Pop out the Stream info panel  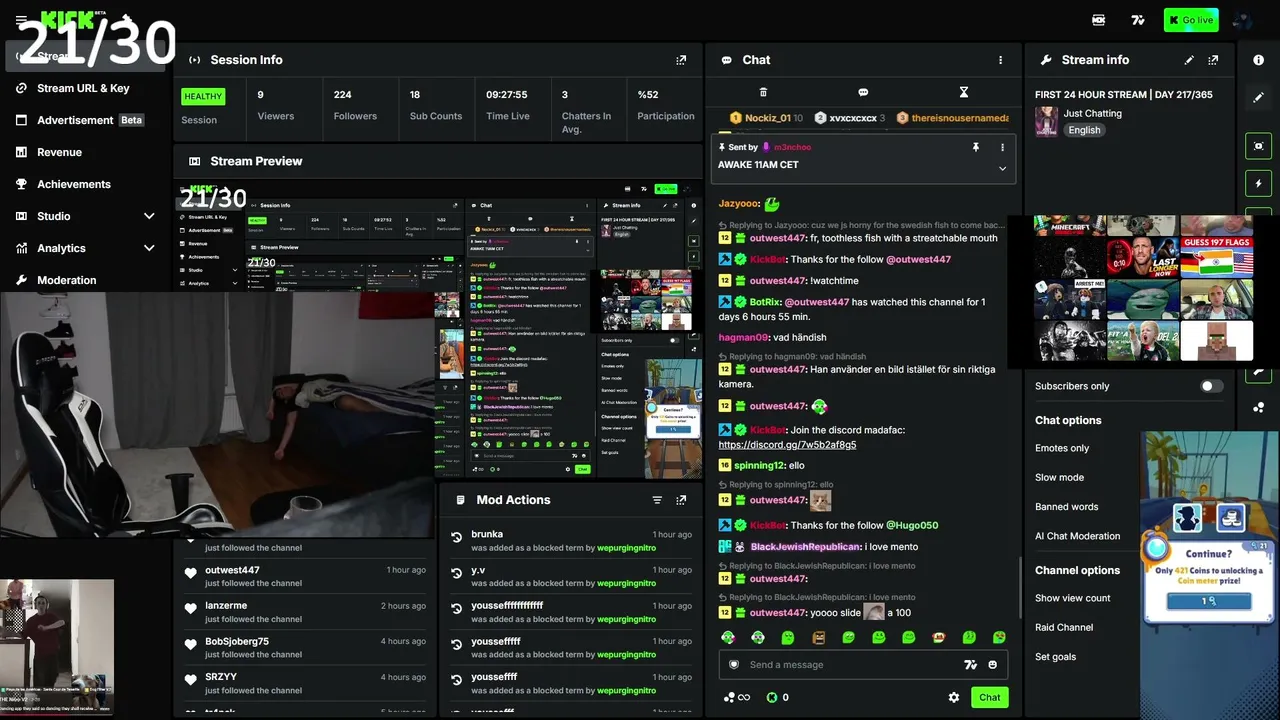(1213, 60)
